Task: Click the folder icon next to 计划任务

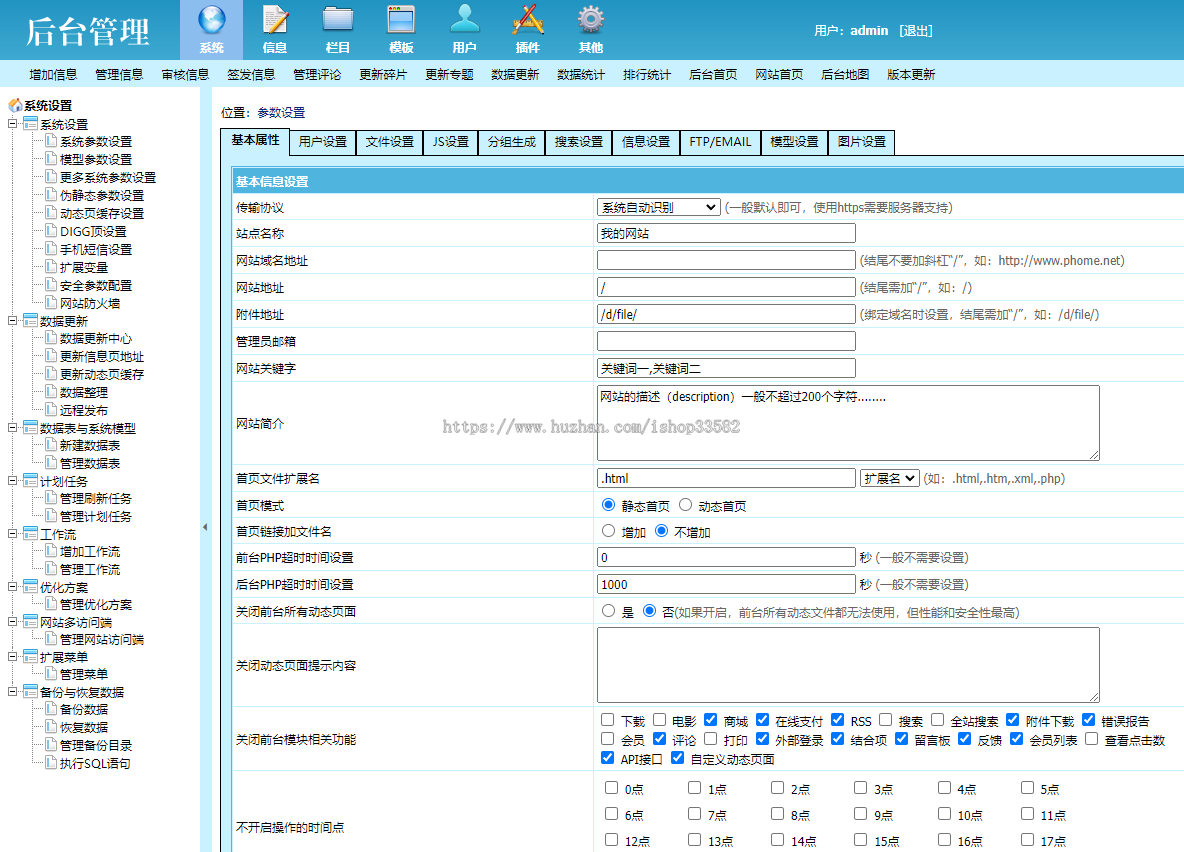Action: pos(30,480)
